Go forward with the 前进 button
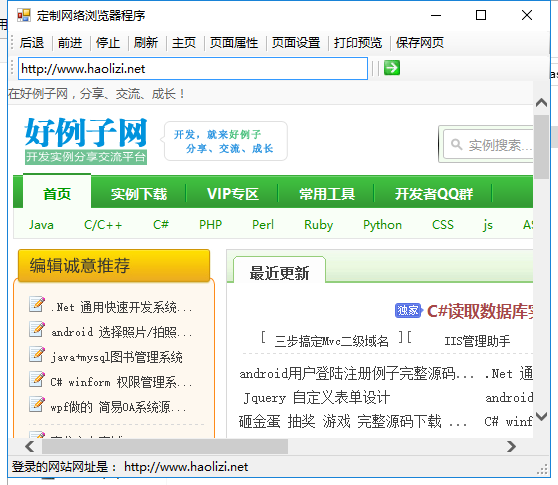Image resolution: width=558 pixels, height=485 pixels. click(x=70, y=43)
